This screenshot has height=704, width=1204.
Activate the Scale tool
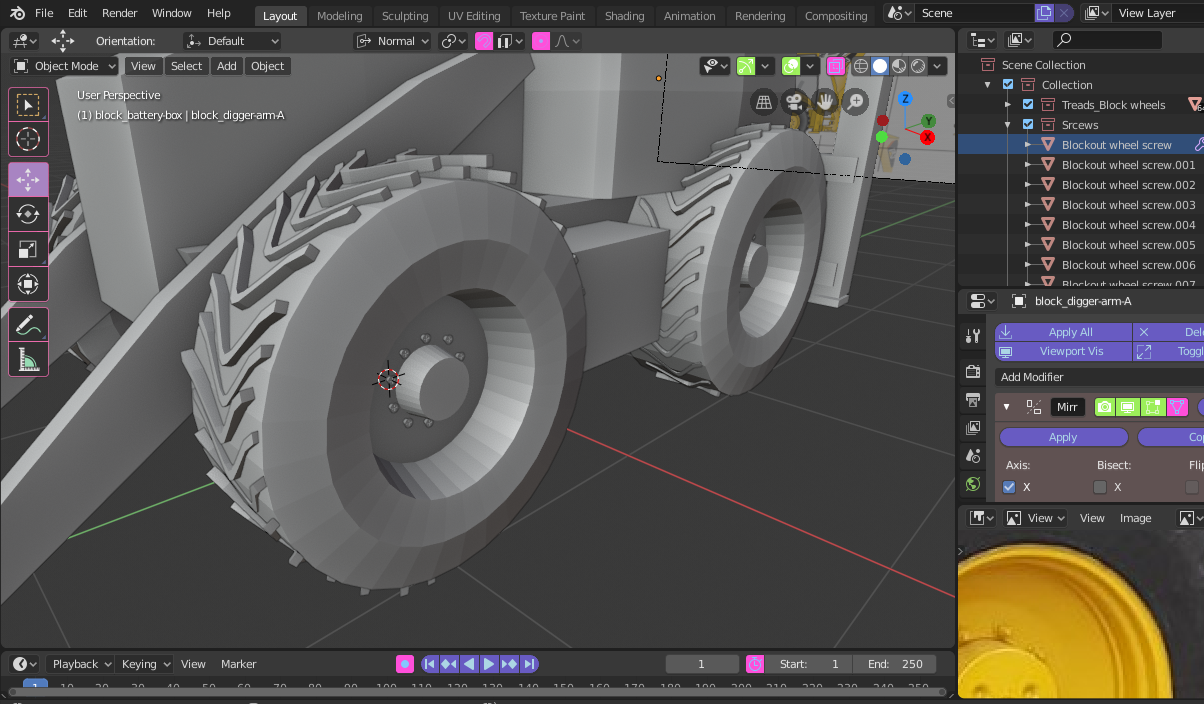pyautogui.click(x=28, y=249)
